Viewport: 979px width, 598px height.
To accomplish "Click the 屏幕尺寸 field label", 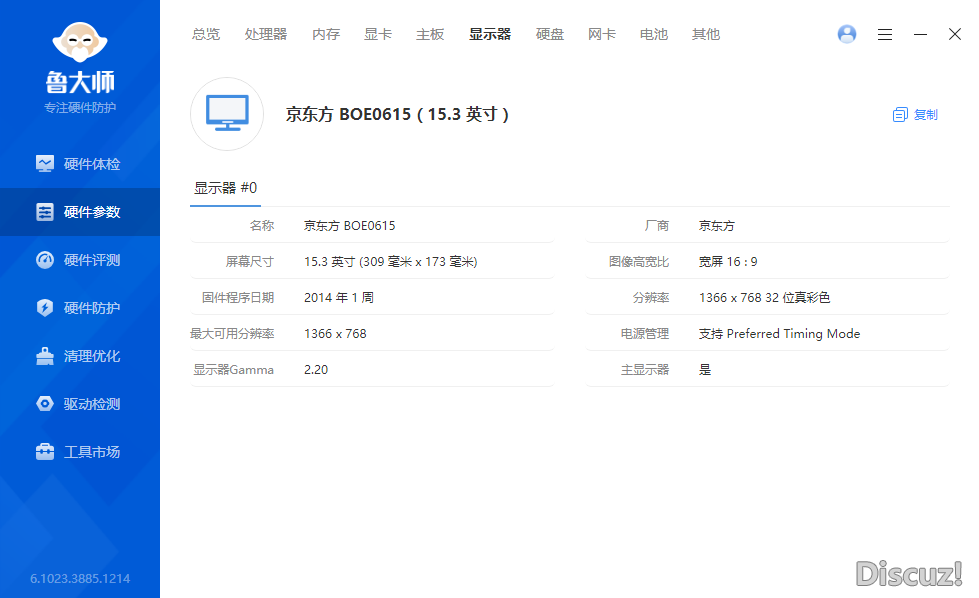I will click(250, 262).
